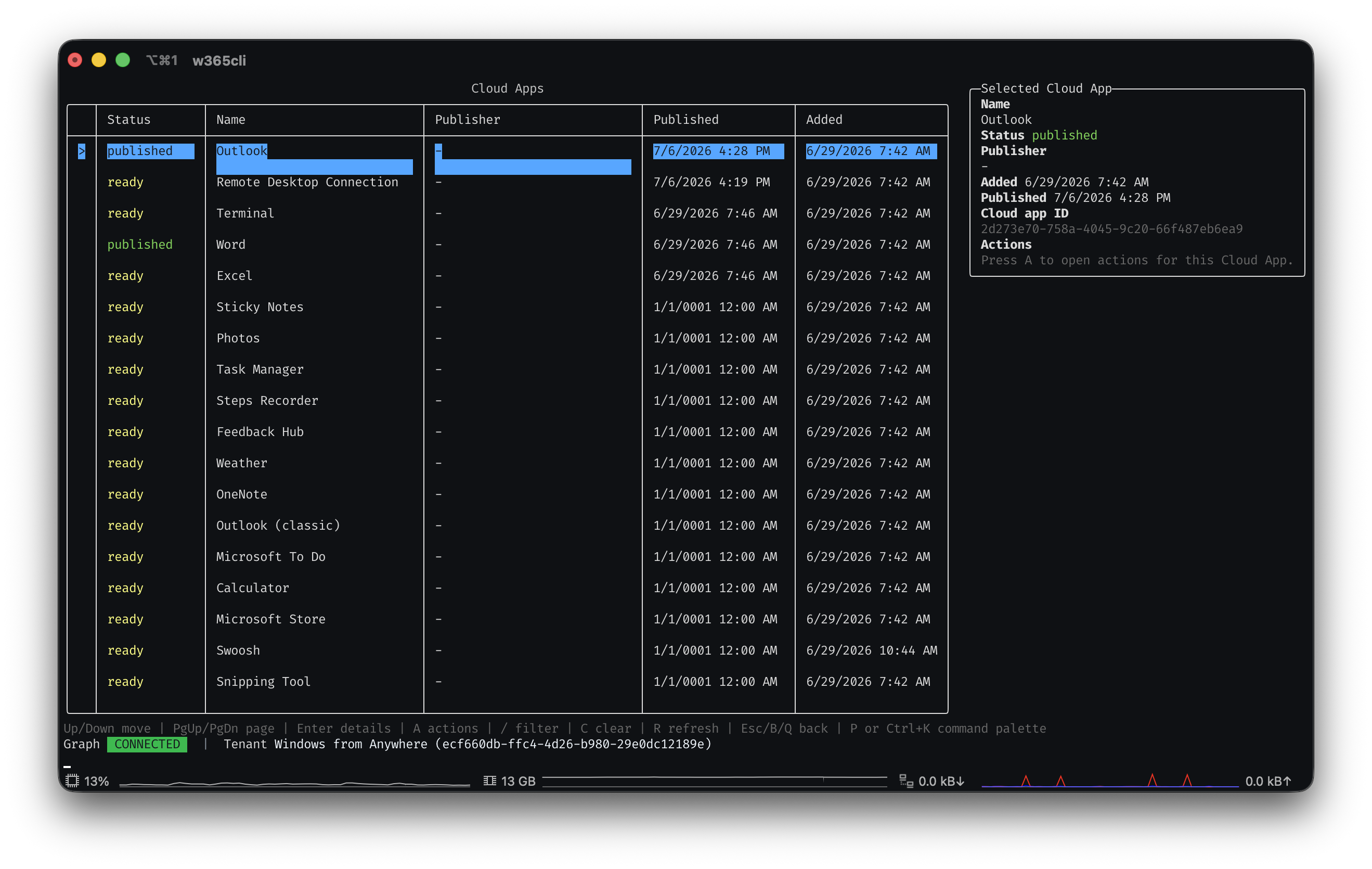Image resolution: width=1372 pixels, height=869 pixels.
Task: Click the Published 7/6/2026 4:28 PM detail line
Action: [x=1075, y=198]
